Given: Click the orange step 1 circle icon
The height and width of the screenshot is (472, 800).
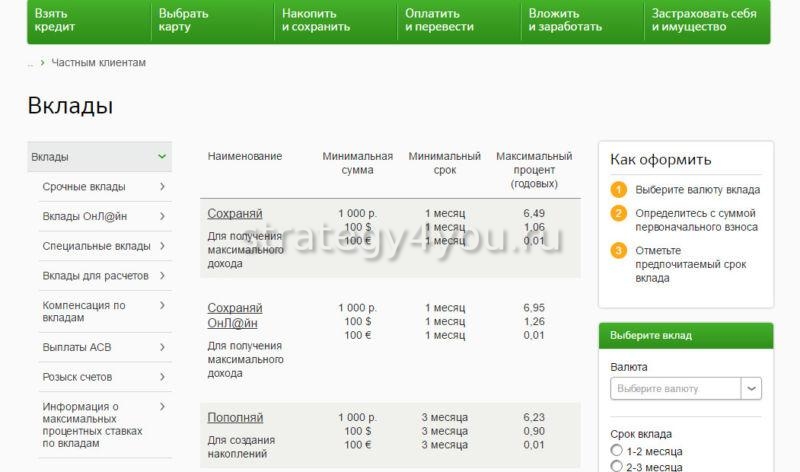Looking at the screenshot, I should click(x=619, y=189).
